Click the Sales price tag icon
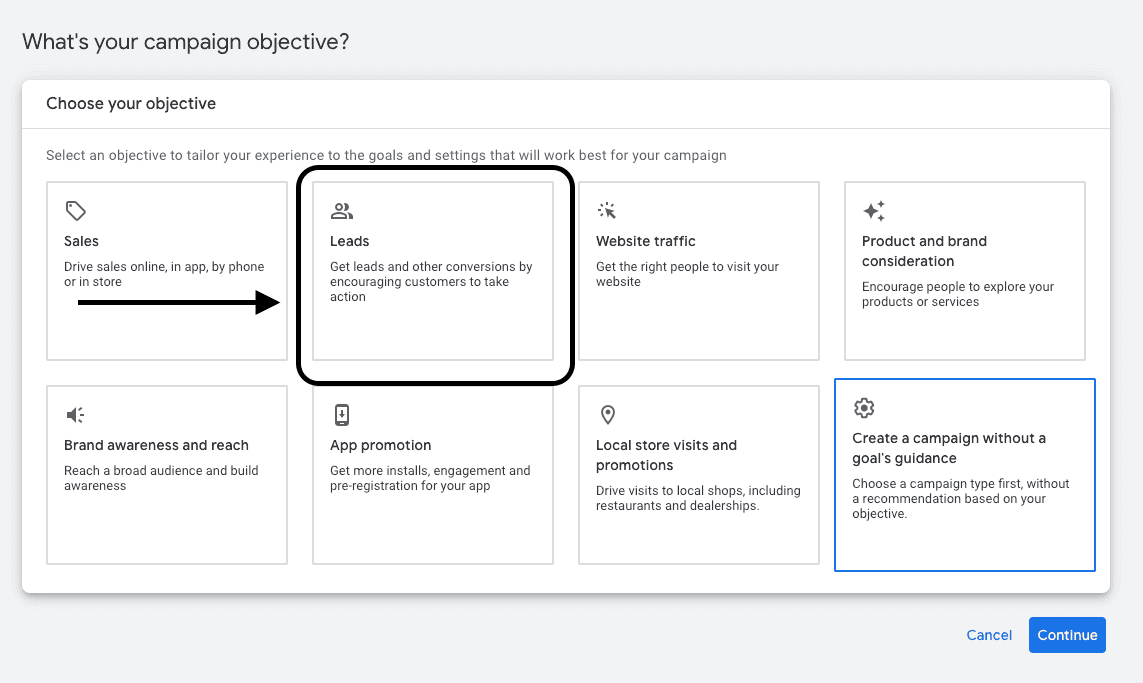Viewport: 1143px width, 683px height. tap(76, 211)
